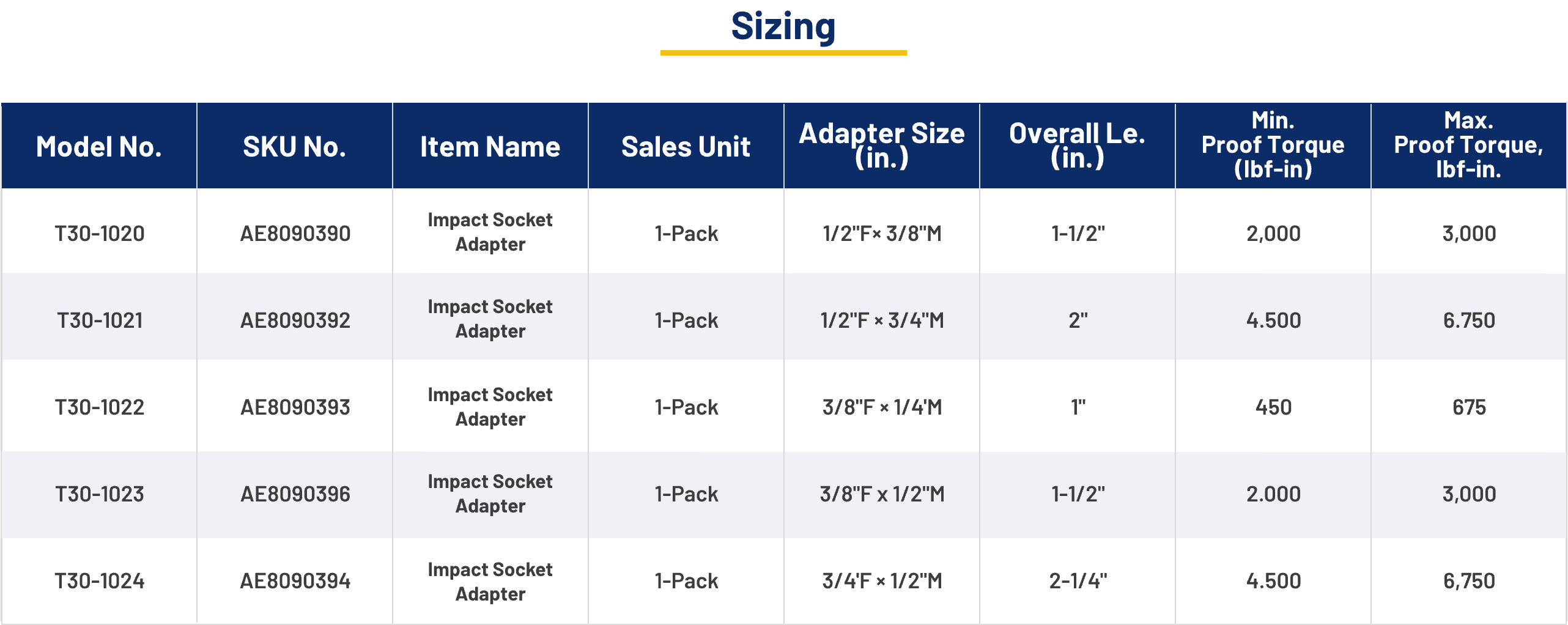Click the Model No. column header
The image size is (1568, 625).
(x=99, y=147)
